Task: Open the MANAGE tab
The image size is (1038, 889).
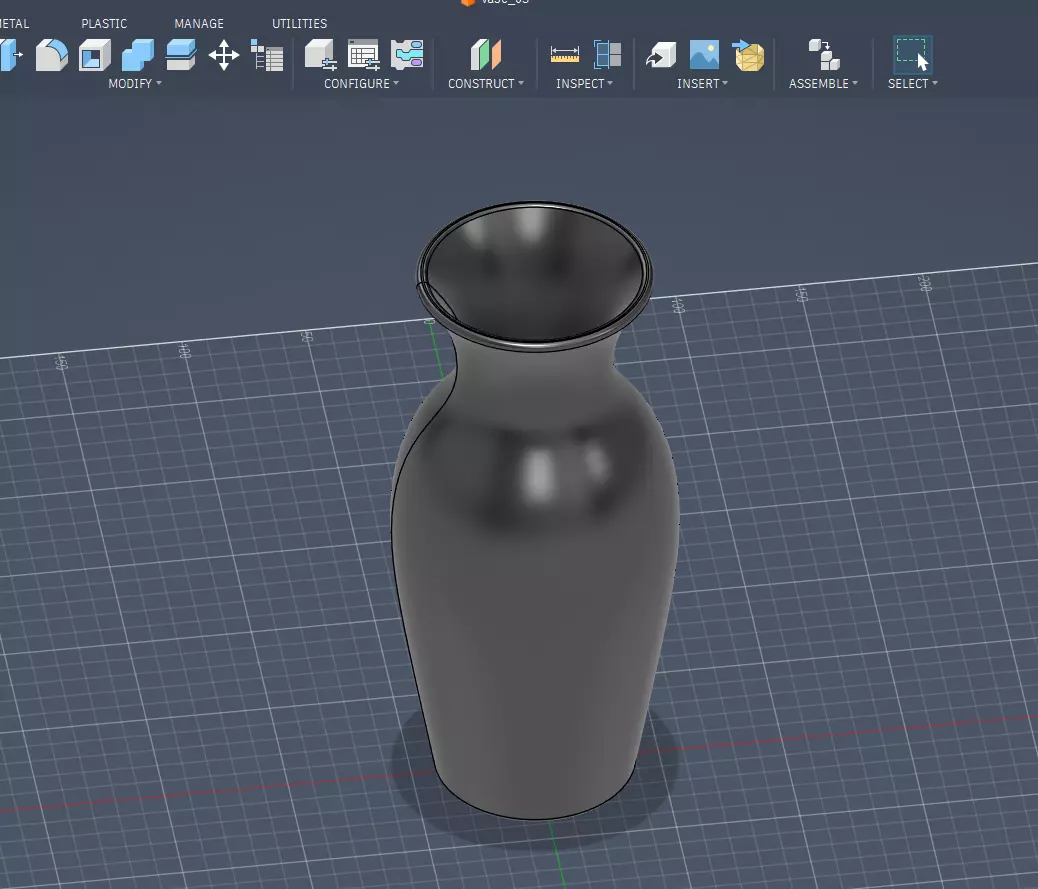Action: [x=199, y=23]
